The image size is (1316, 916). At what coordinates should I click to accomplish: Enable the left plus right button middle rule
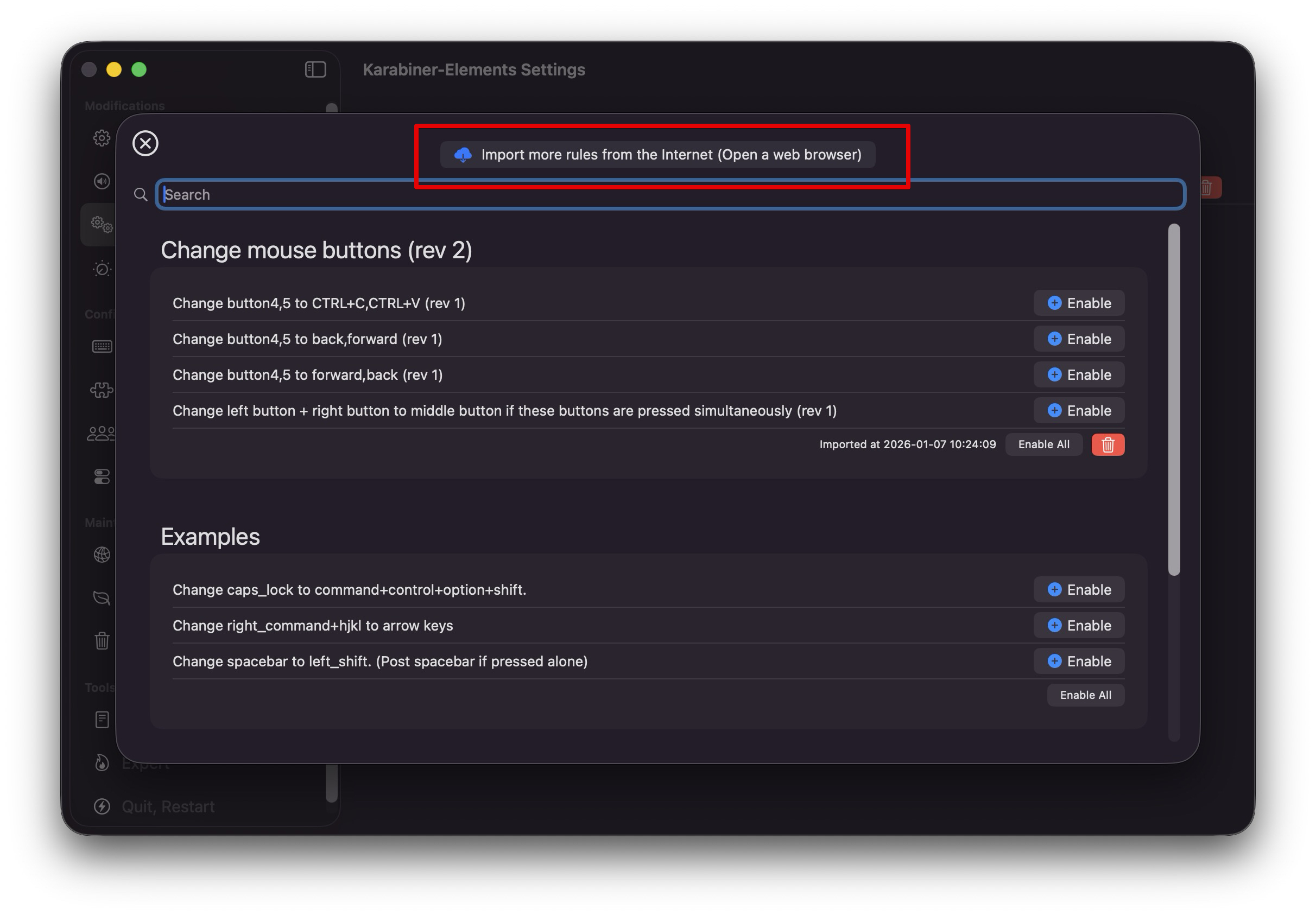(1078, 411)
